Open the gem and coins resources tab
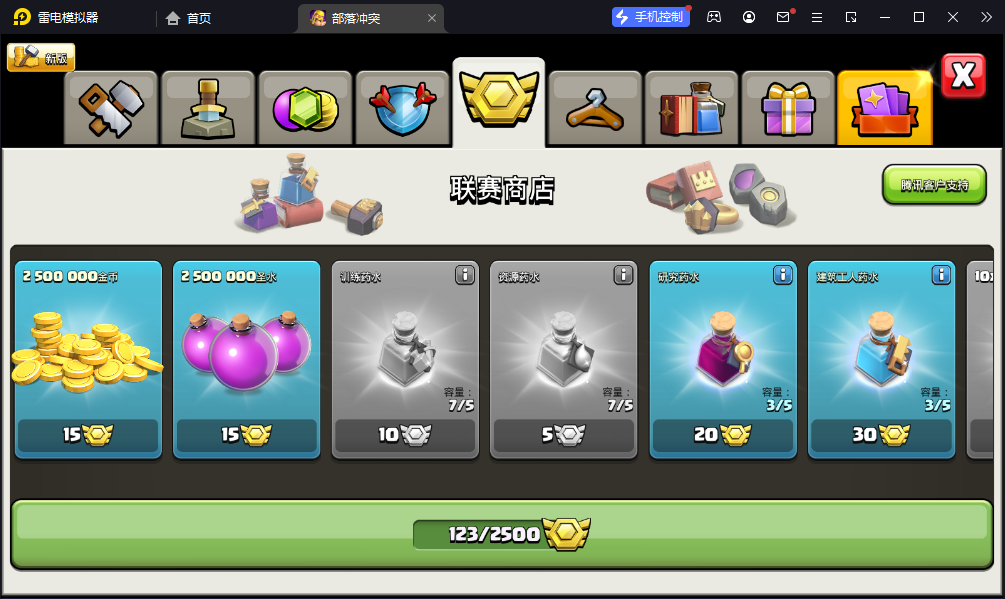The width and height of the screenshot is (1005, 599). [x=305, y=108]
